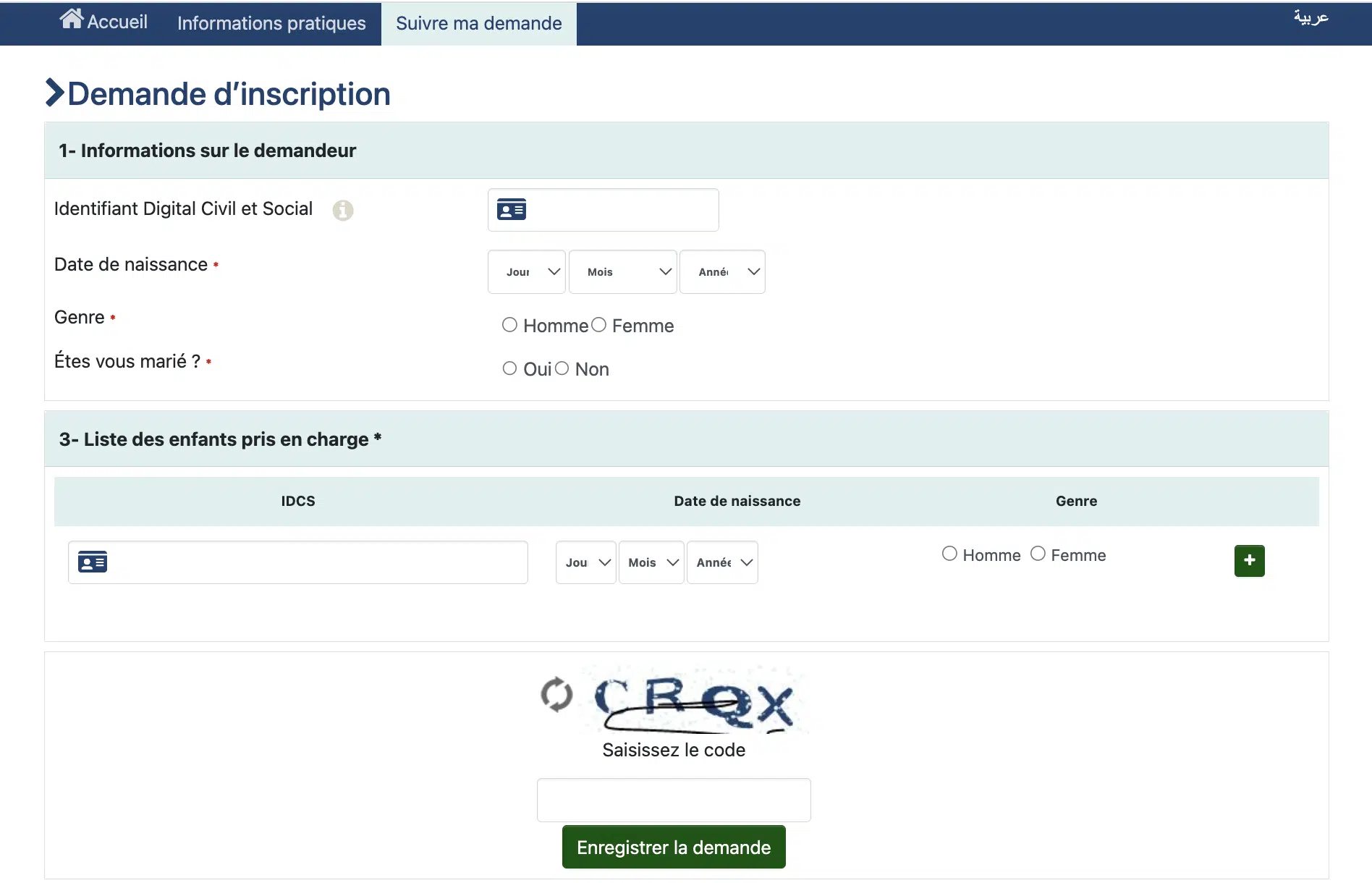Click the ID card icon in children IDCS field
Image resolution: width=1372 pixels, height=883 pixels.
[x=93, y=562]
